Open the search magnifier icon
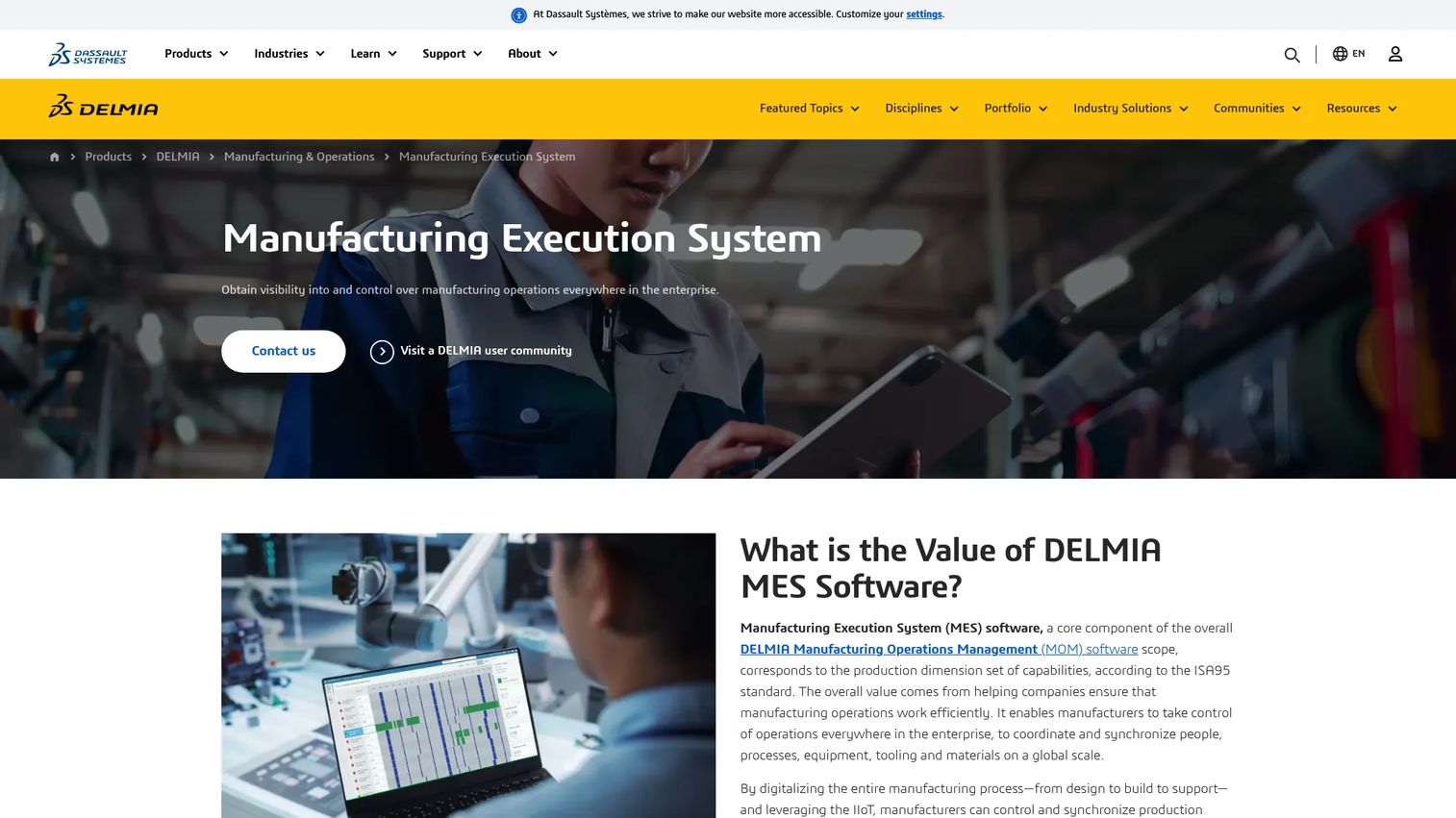 coord(1292,55)
